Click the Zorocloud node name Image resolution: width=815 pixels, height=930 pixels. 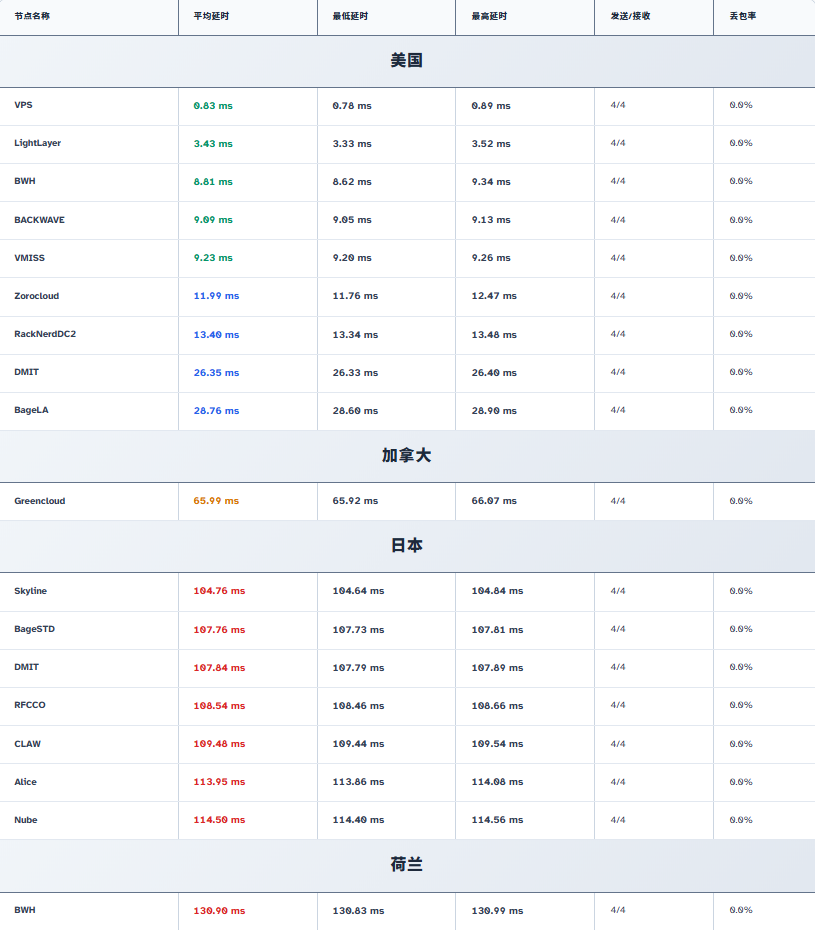click(x=36, y=296)
